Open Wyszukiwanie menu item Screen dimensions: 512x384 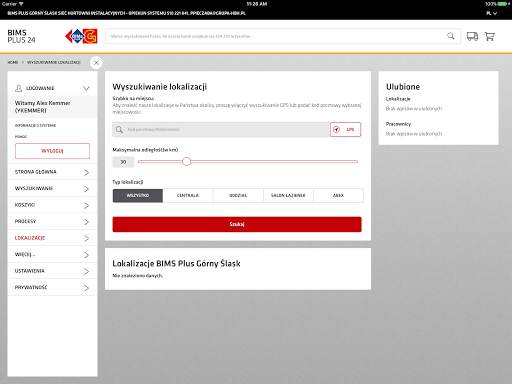(52, 189)
